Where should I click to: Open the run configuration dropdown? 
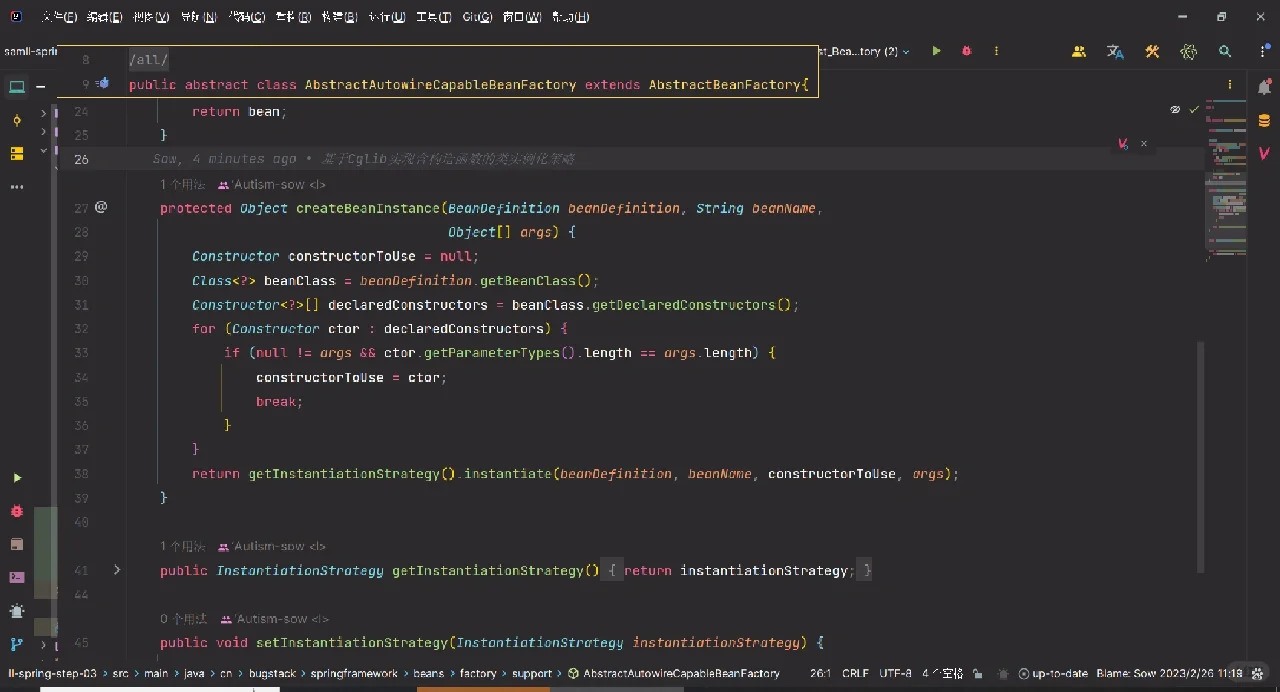point(864,51)
